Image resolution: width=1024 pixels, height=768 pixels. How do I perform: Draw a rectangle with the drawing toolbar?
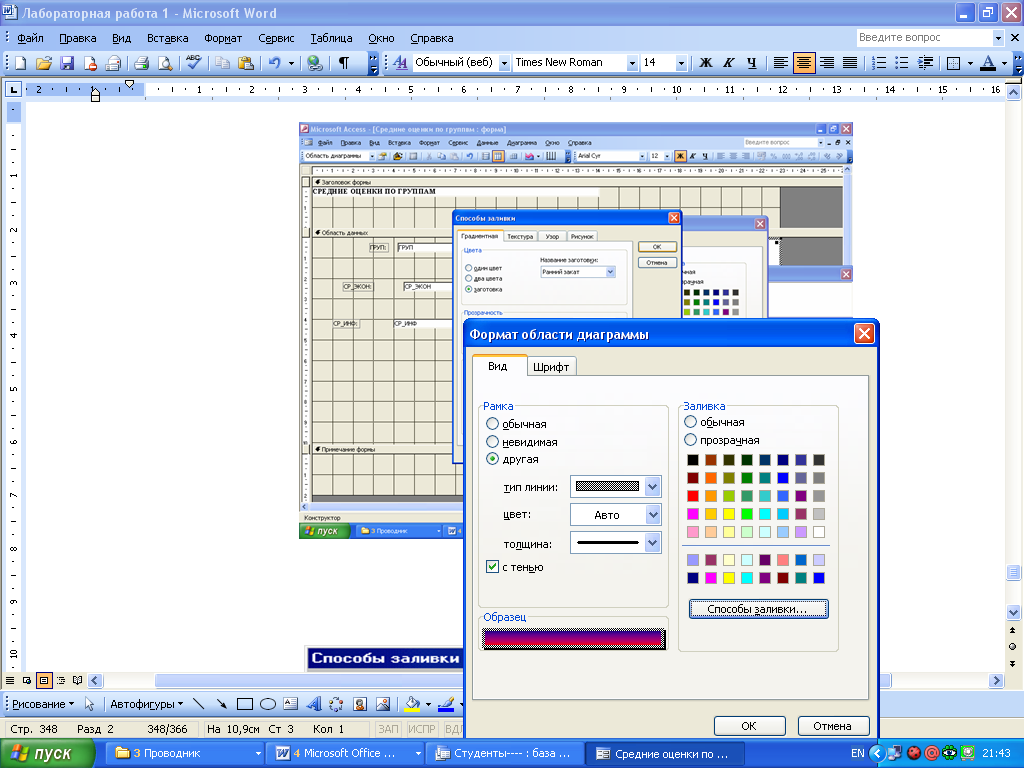[x=245, y=704]
